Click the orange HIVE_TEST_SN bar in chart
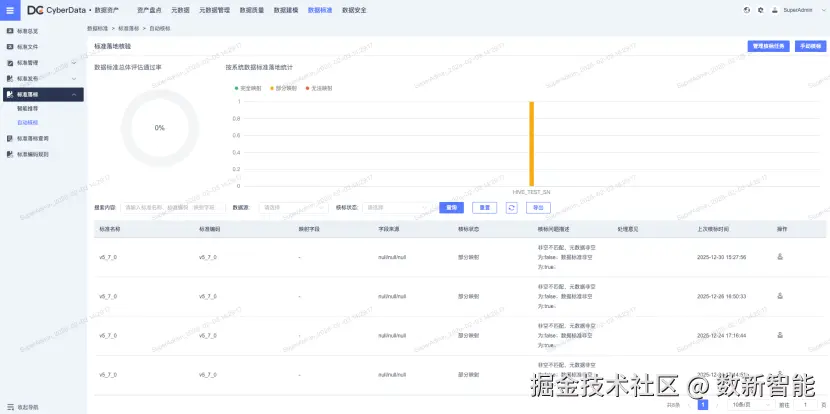This screenshot has width=830, height=414. (531, 143)
